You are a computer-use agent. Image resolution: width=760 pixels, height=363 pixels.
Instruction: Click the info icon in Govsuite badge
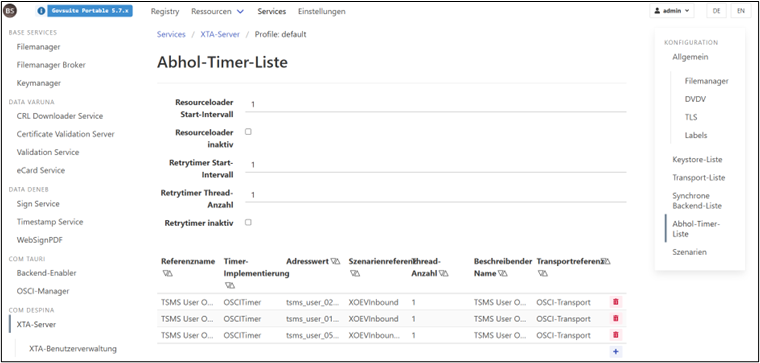41,11
